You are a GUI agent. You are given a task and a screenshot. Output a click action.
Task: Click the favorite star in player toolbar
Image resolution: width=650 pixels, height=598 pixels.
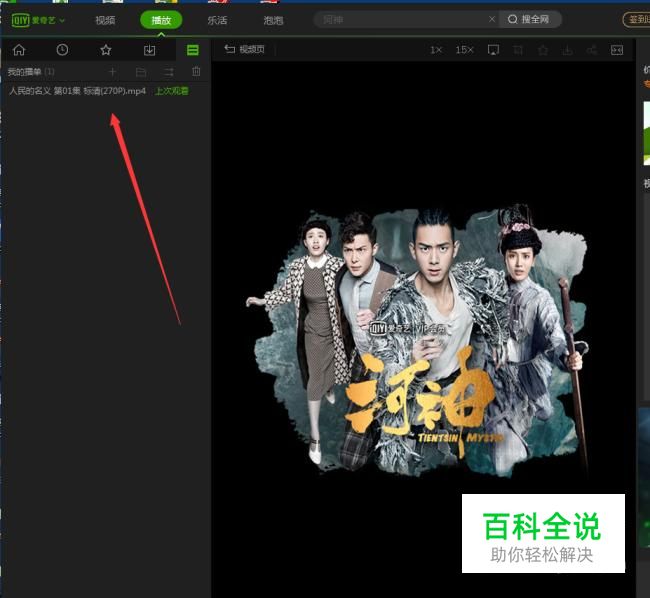(543, 50)
